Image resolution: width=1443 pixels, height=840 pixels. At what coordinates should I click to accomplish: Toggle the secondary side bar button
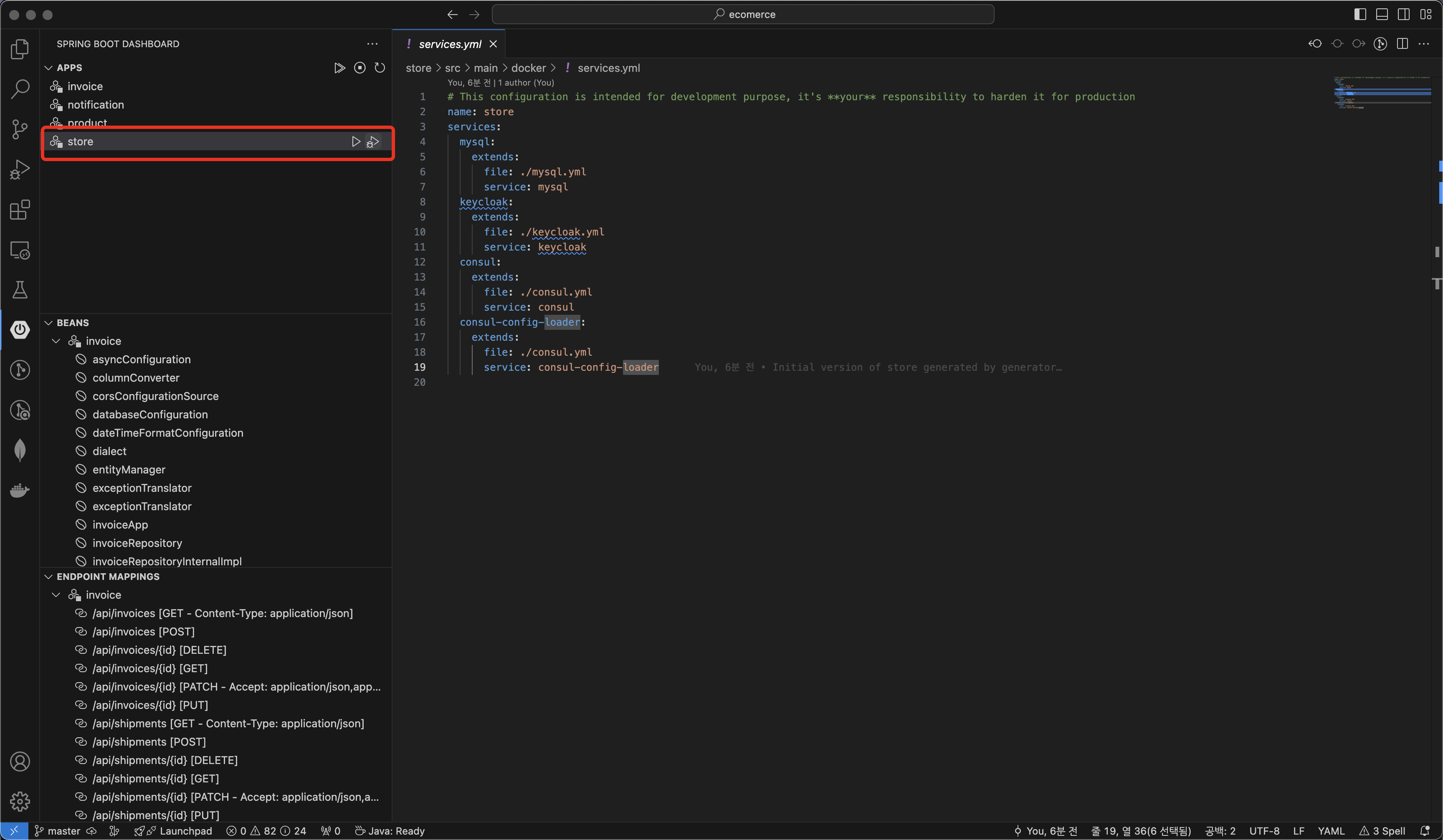coord(1403,14)
